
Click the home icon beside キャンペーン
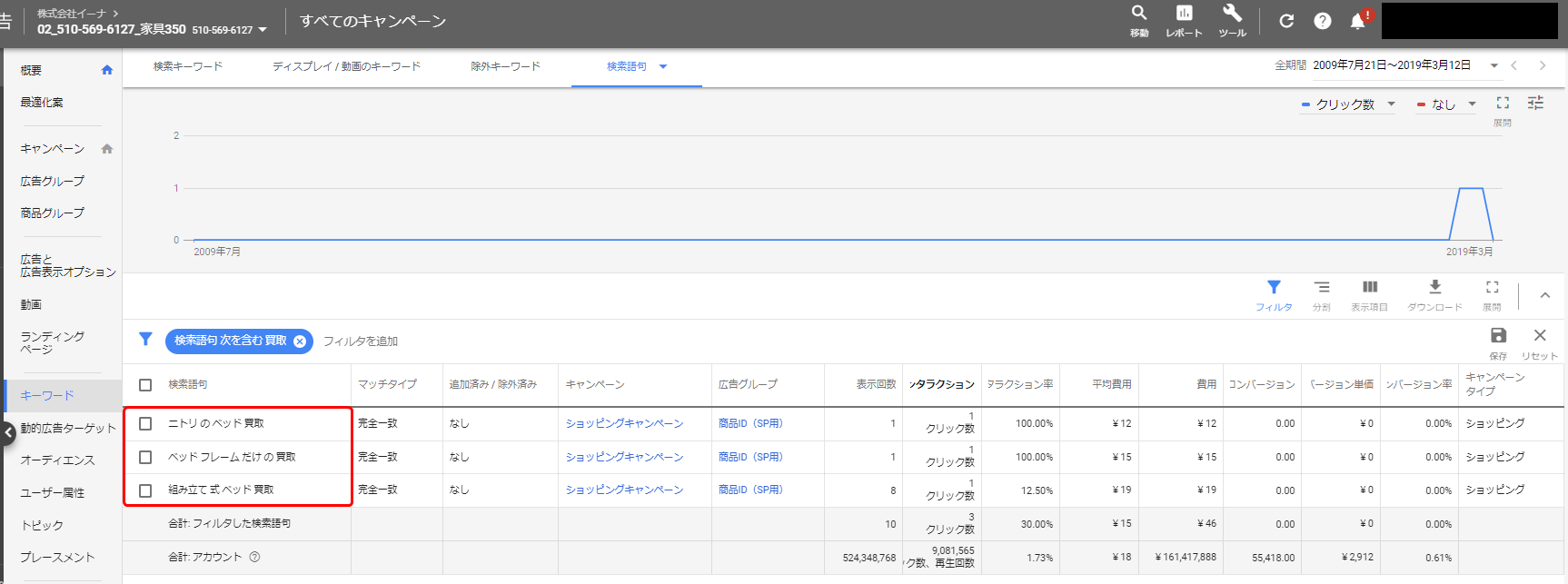tap(107, 149)
